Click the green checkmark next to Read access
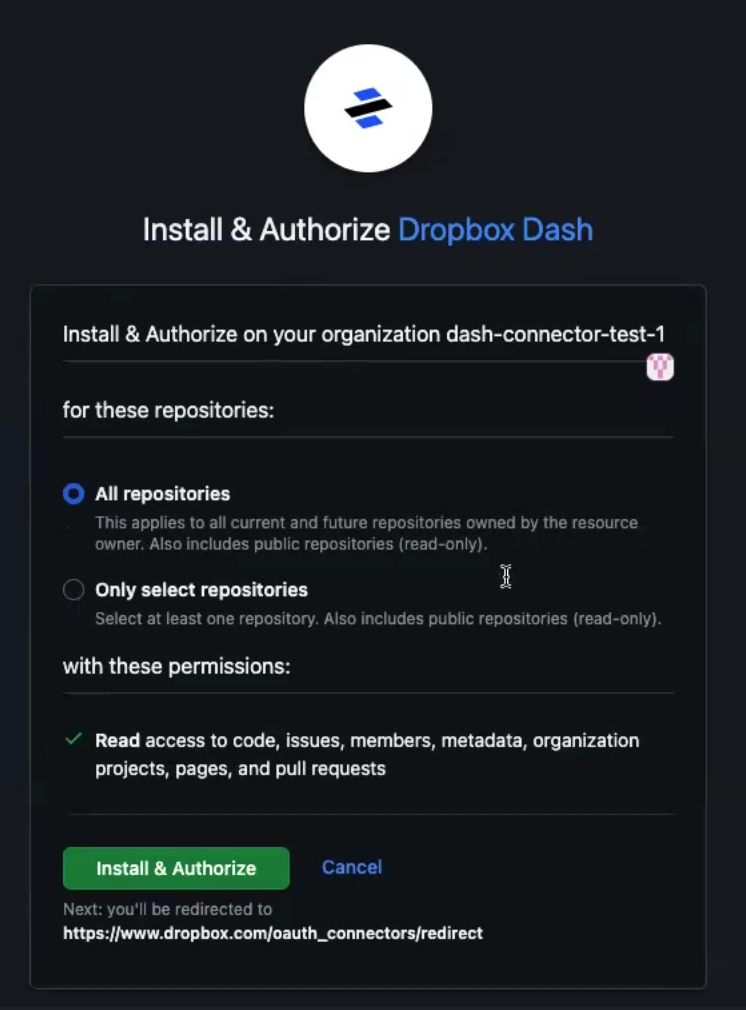 (x=73, y=740)
